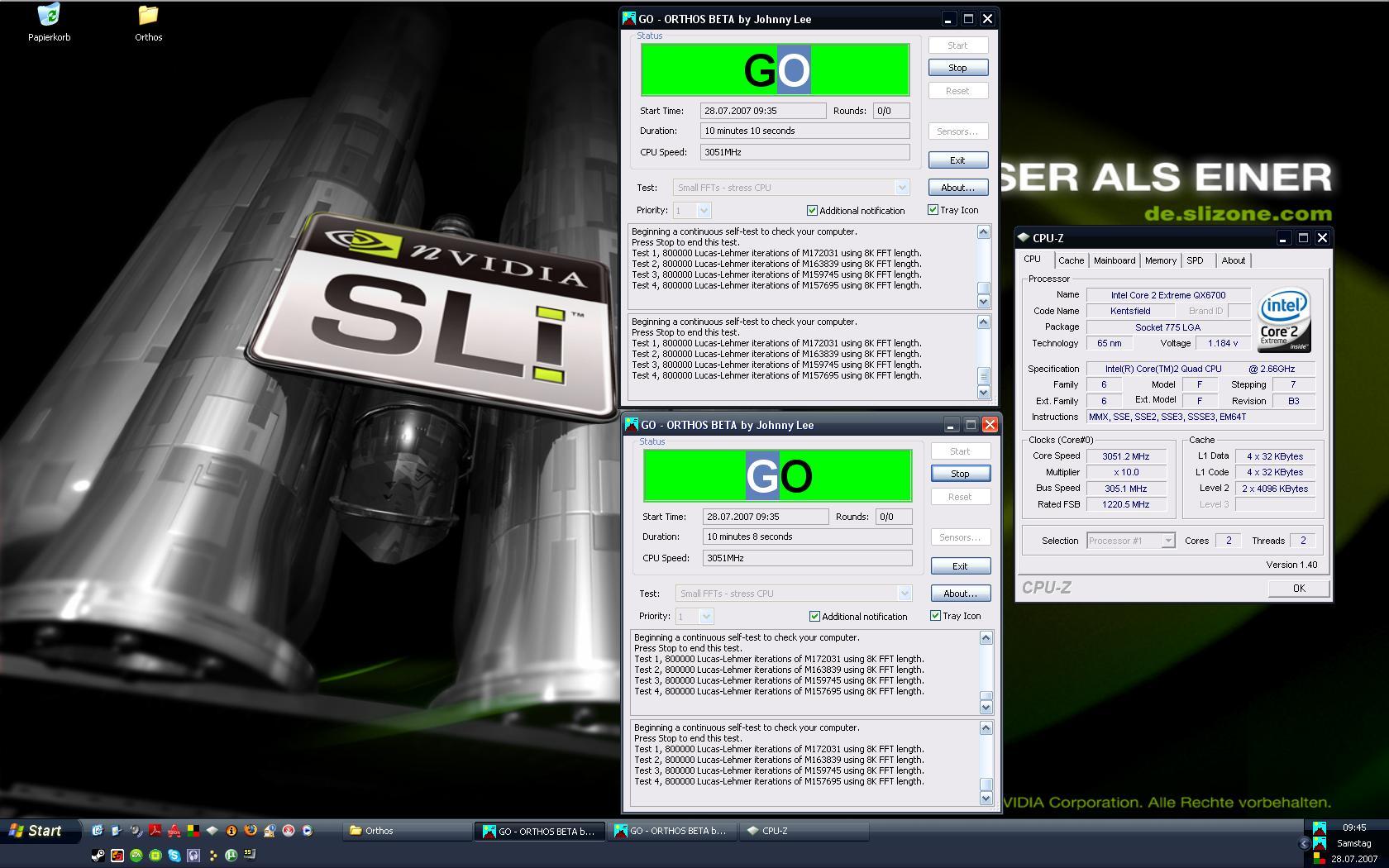The width and height of the screenshot is (1389, 868).
Task: Click scroll-down arrow of last log in lower Orthos
Action: 986,799
